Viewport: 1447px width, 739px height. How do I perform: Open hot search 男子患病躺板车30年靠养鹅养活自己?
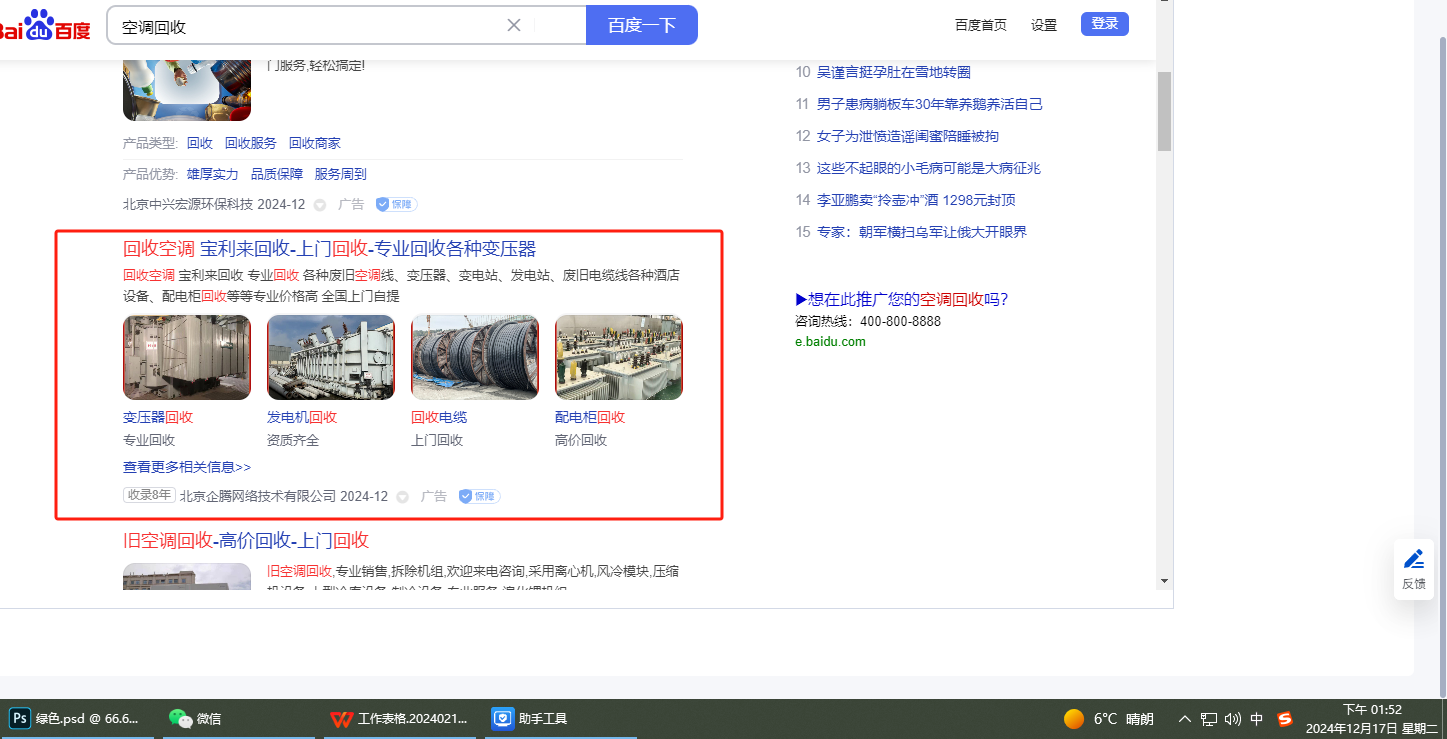point(930,104)
